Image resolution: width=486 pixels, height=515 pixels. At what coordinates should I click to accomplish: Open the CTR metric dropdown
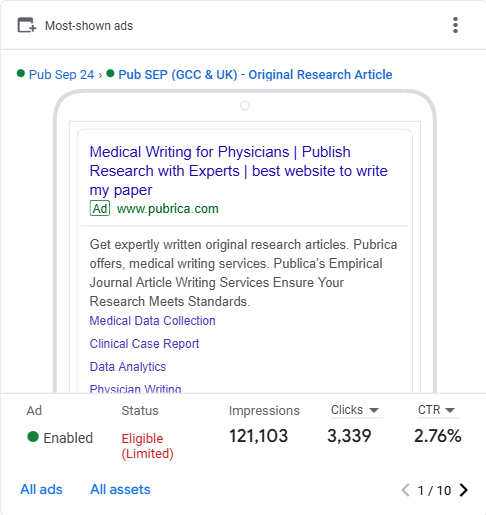tap(437, 410)
